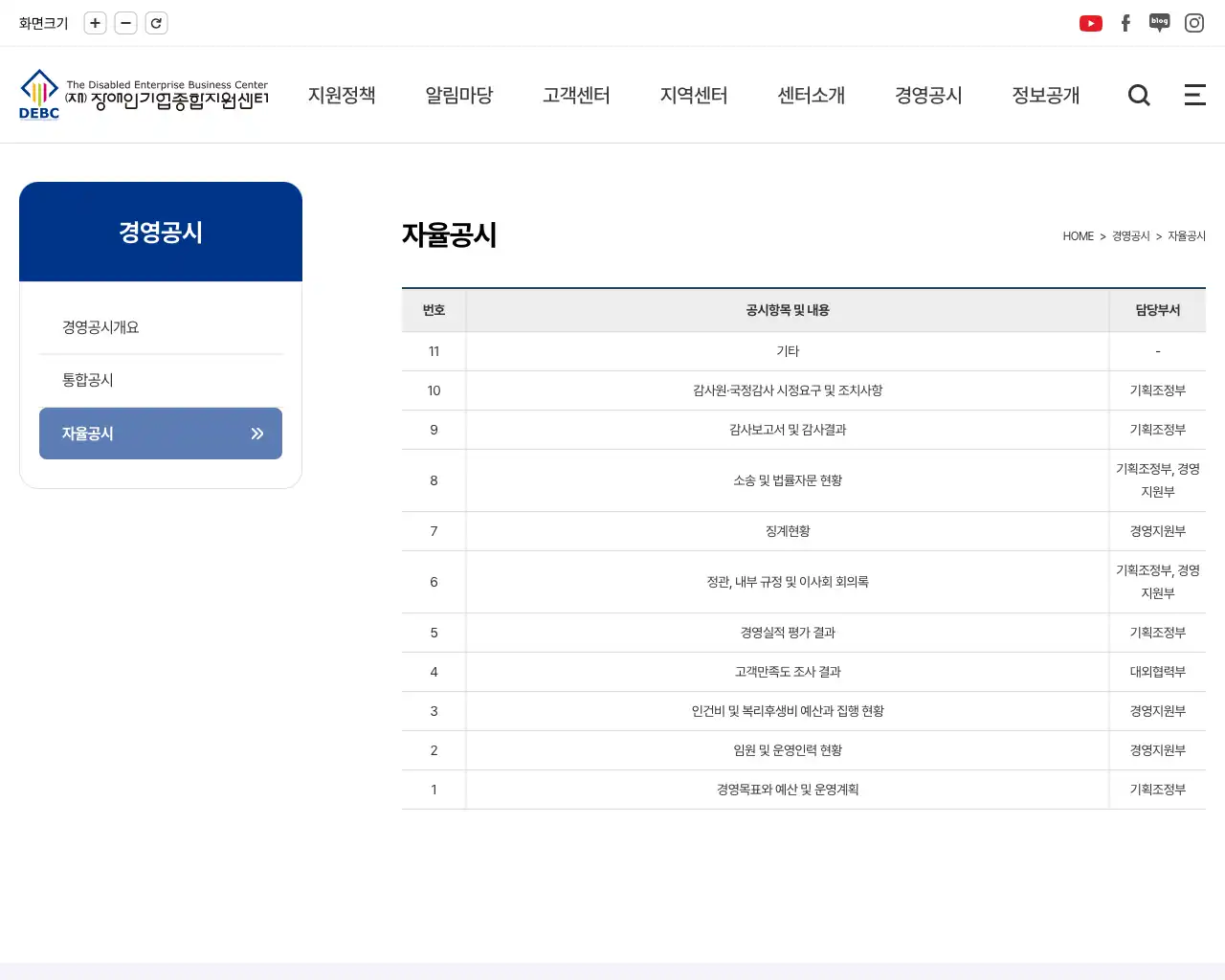The image size is (1225, 980).
Task: Open the YouTube channel icon
Action: (x=1090, y=23)
